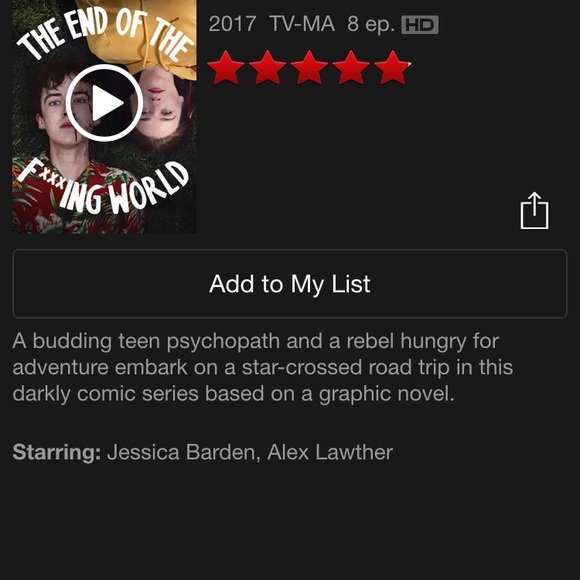Tap the series synopsis paragraph
Screen dimensions: 580x580
click(263, 367)
